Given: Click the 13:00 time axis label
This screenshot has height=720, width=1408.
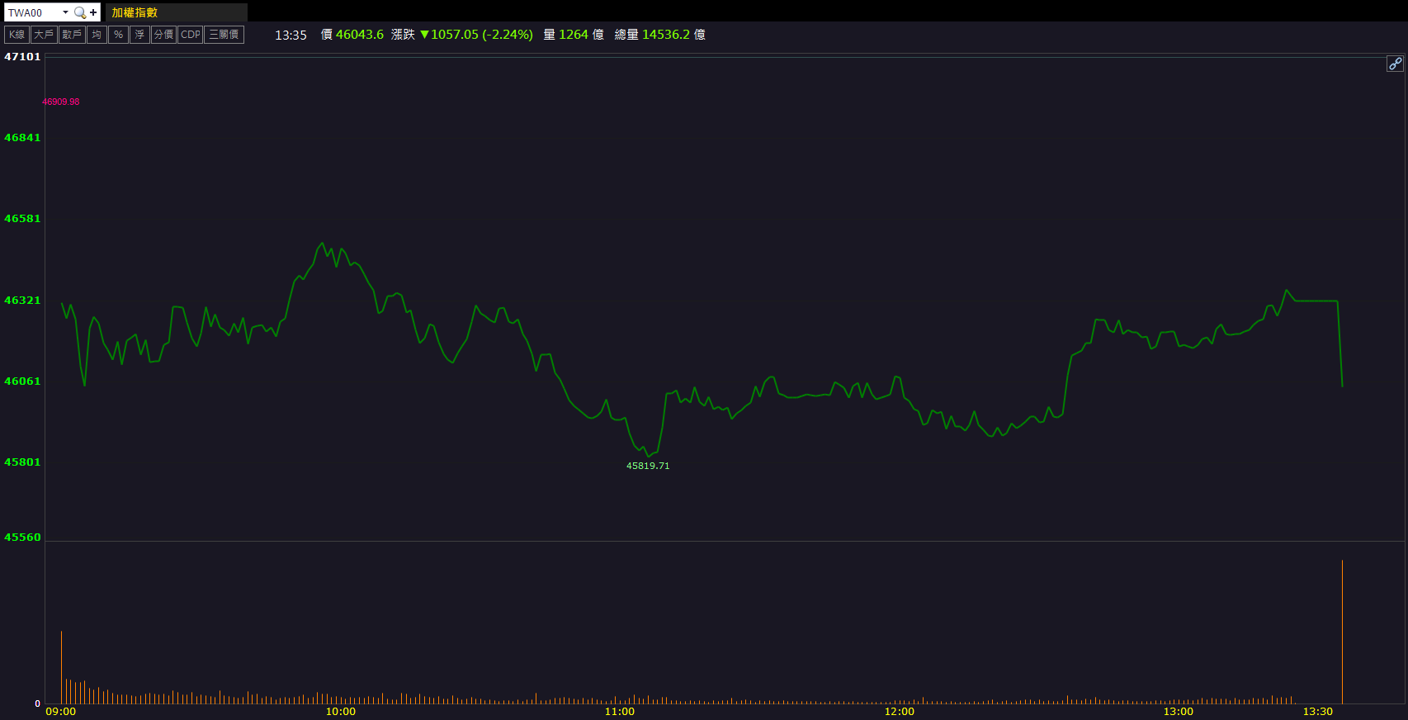Looking at the screenshot, I should point(1178,712).
